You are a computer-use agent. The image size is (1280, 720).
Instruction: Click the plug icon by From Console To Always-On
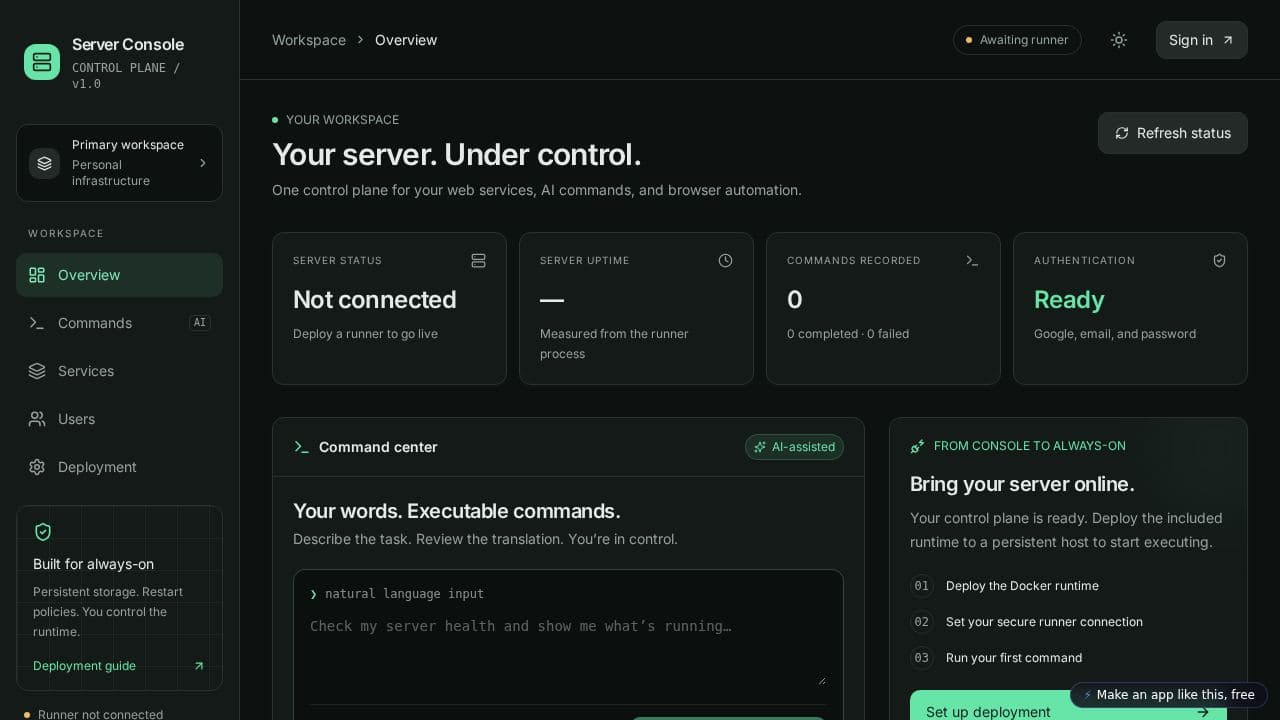click(x=917, y=446)
